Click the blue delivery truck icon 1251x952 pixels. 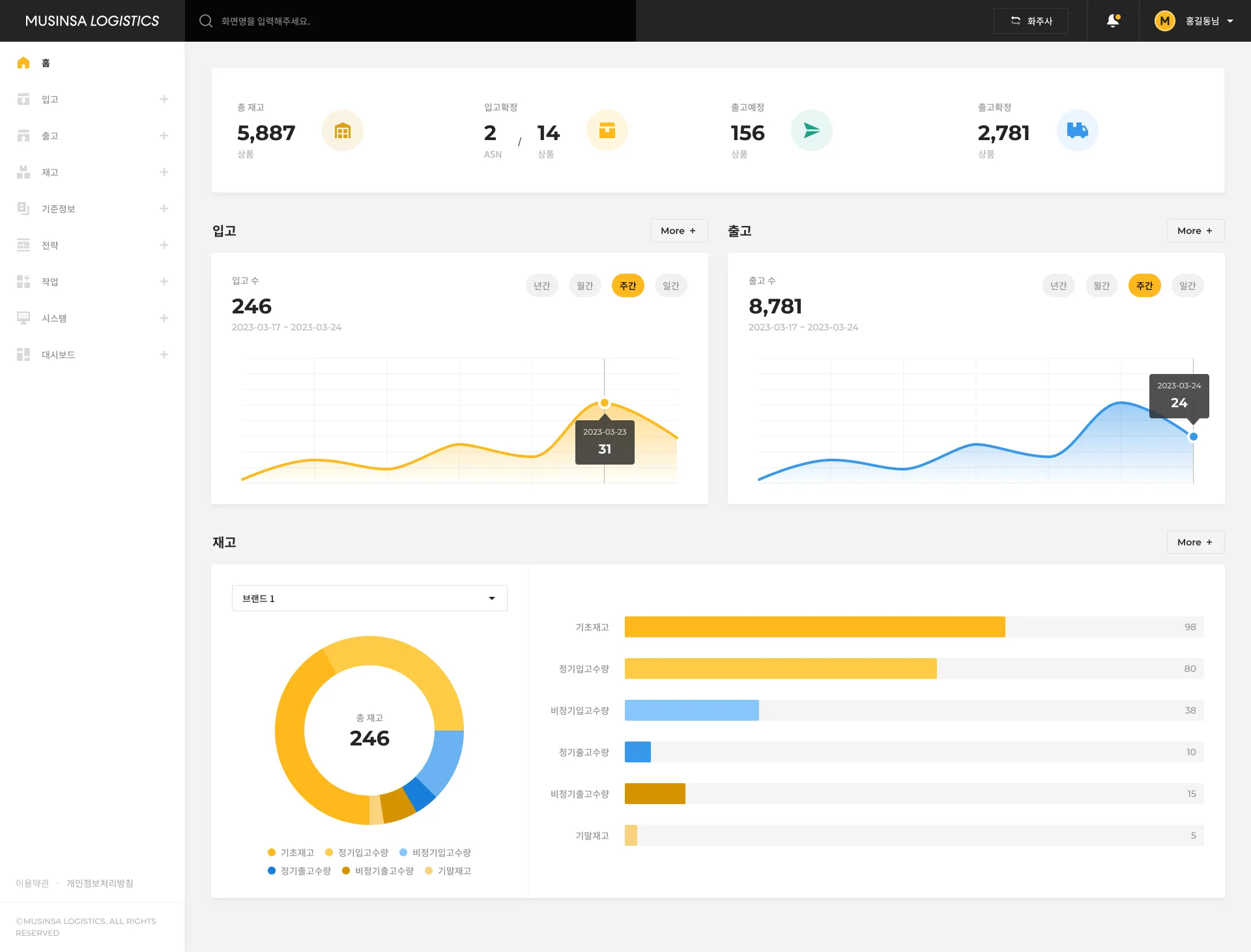tap(1077, 131)
